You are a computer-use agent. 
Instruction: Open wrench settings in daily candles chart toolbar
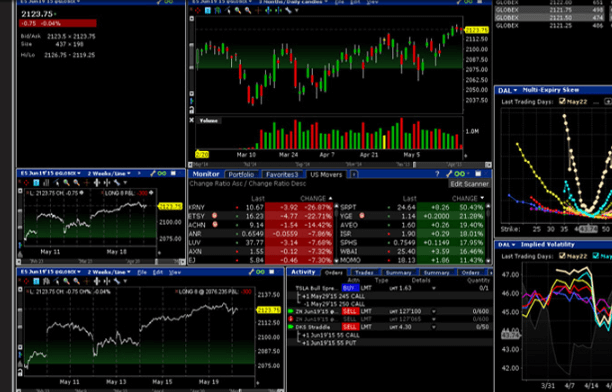point(288,11)
